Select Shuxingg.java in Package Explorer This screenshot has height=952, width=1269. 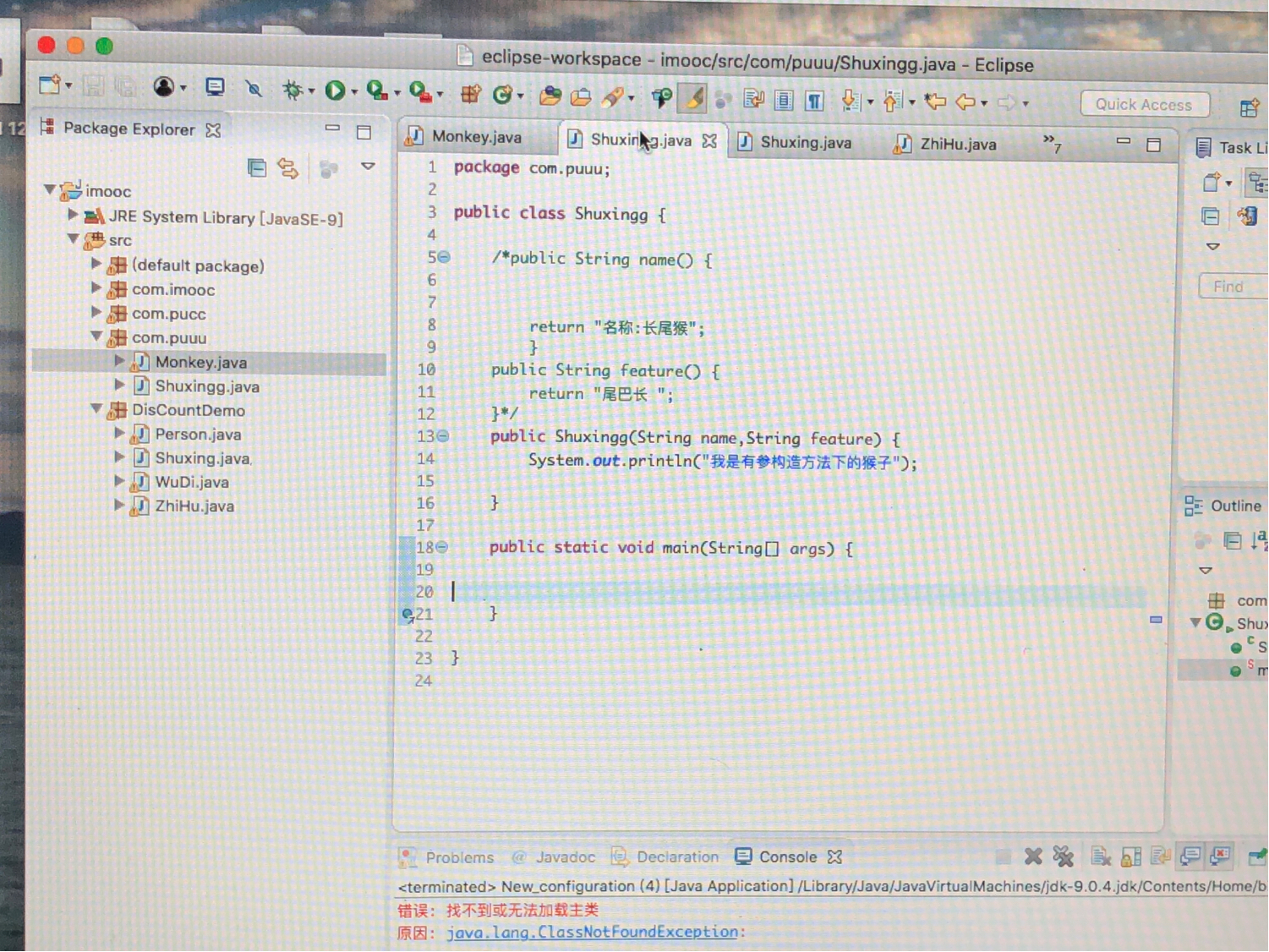tap(206, 386)
